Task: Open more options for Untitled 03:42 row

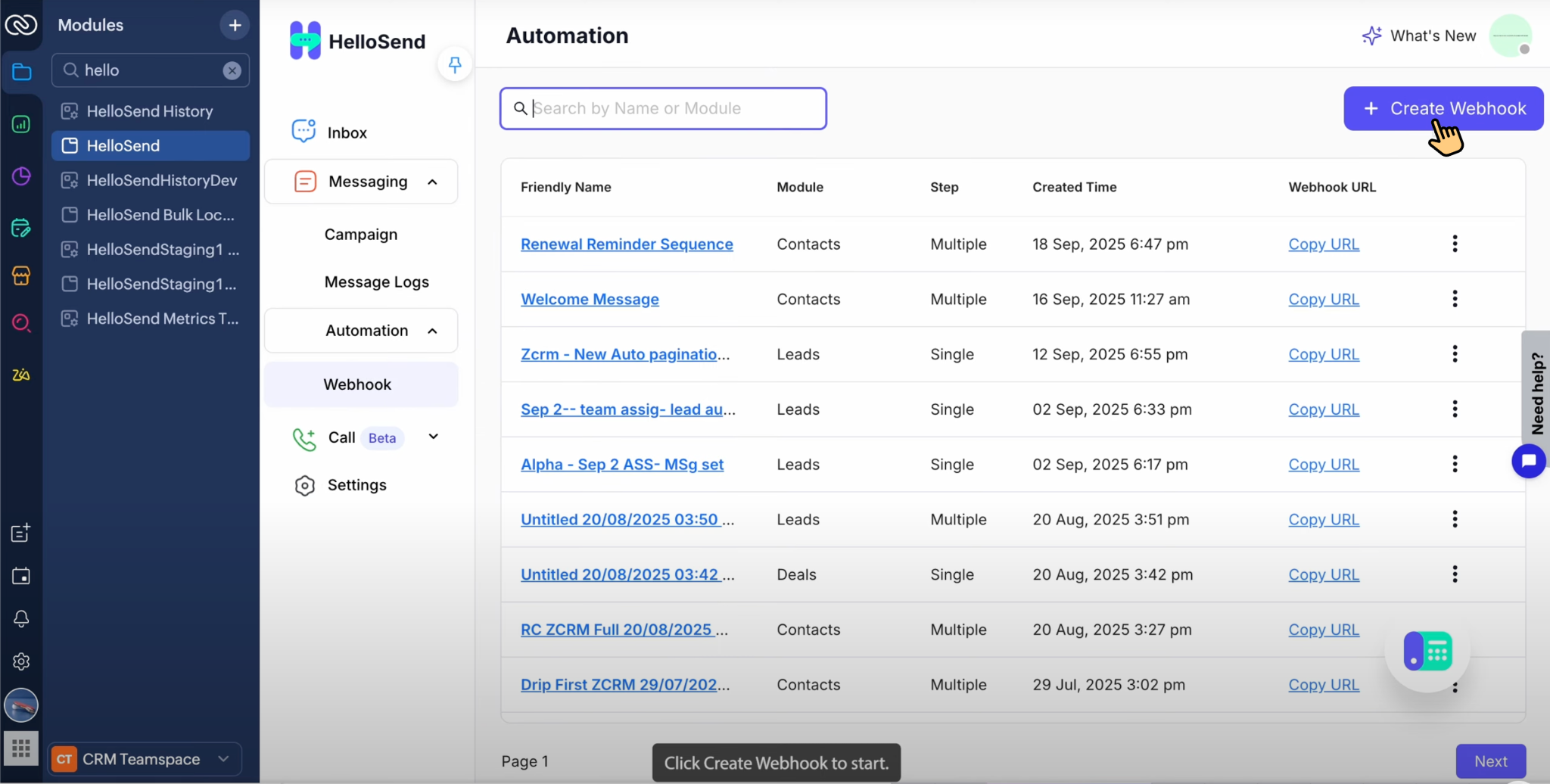Action: 1455,574
